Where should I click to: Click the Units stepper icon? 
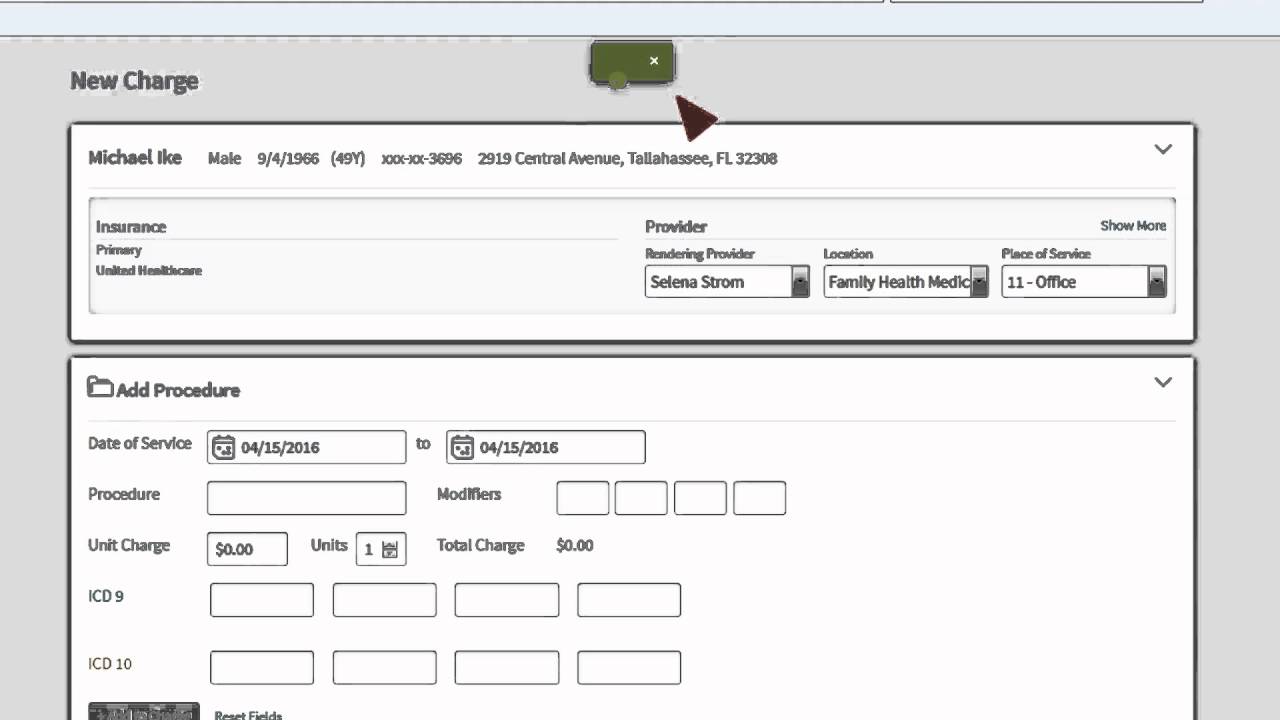[x=390, y=549]
